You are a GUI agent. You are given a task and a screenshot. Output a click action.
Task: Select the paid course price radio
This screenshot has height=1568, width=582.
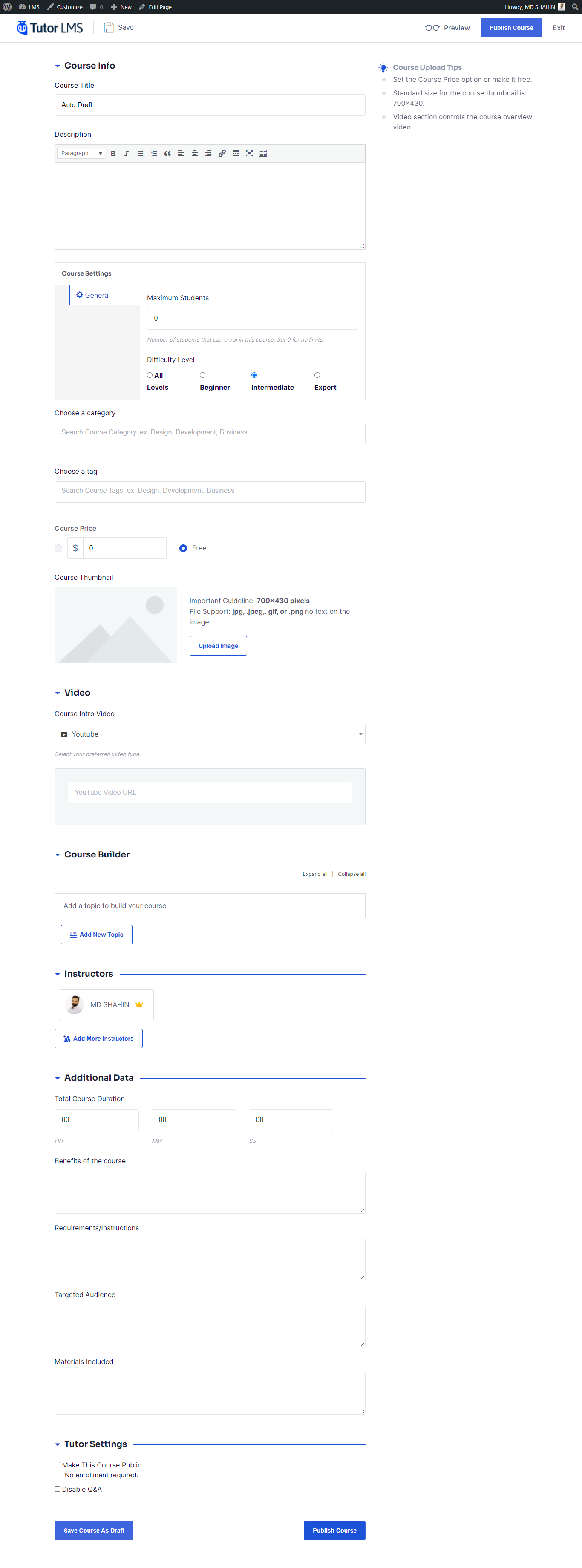[x=58, y=548]
